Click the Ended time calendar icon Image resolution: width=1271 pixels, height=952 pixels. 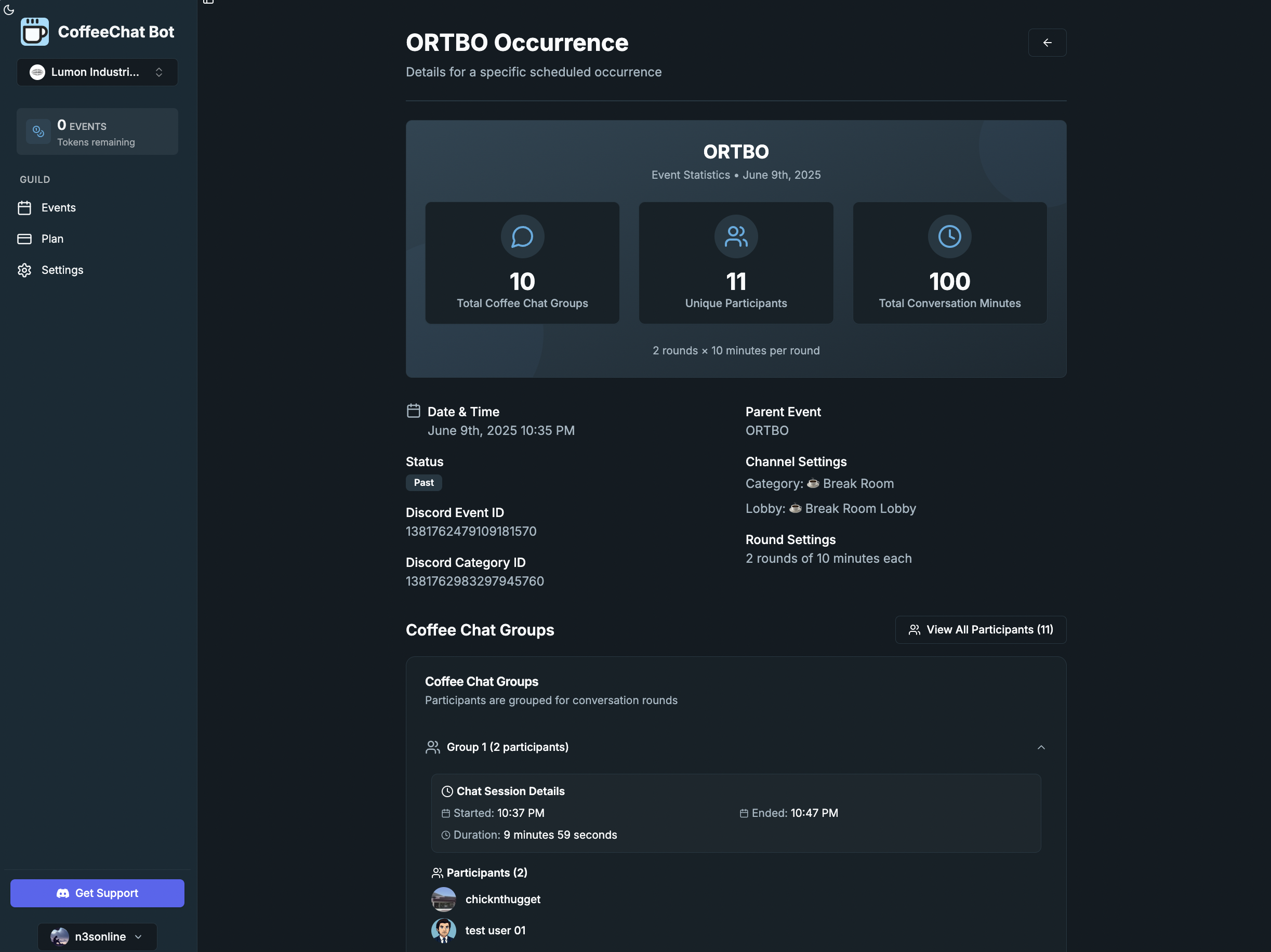tap(744, 813)
